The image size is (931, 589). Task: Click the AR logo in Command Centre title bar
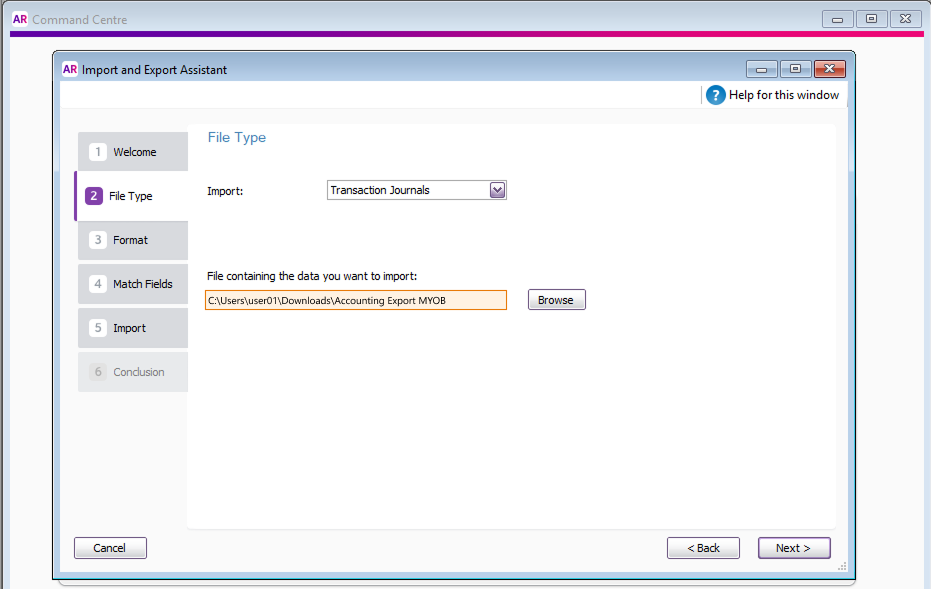click(x=19, y=19)
